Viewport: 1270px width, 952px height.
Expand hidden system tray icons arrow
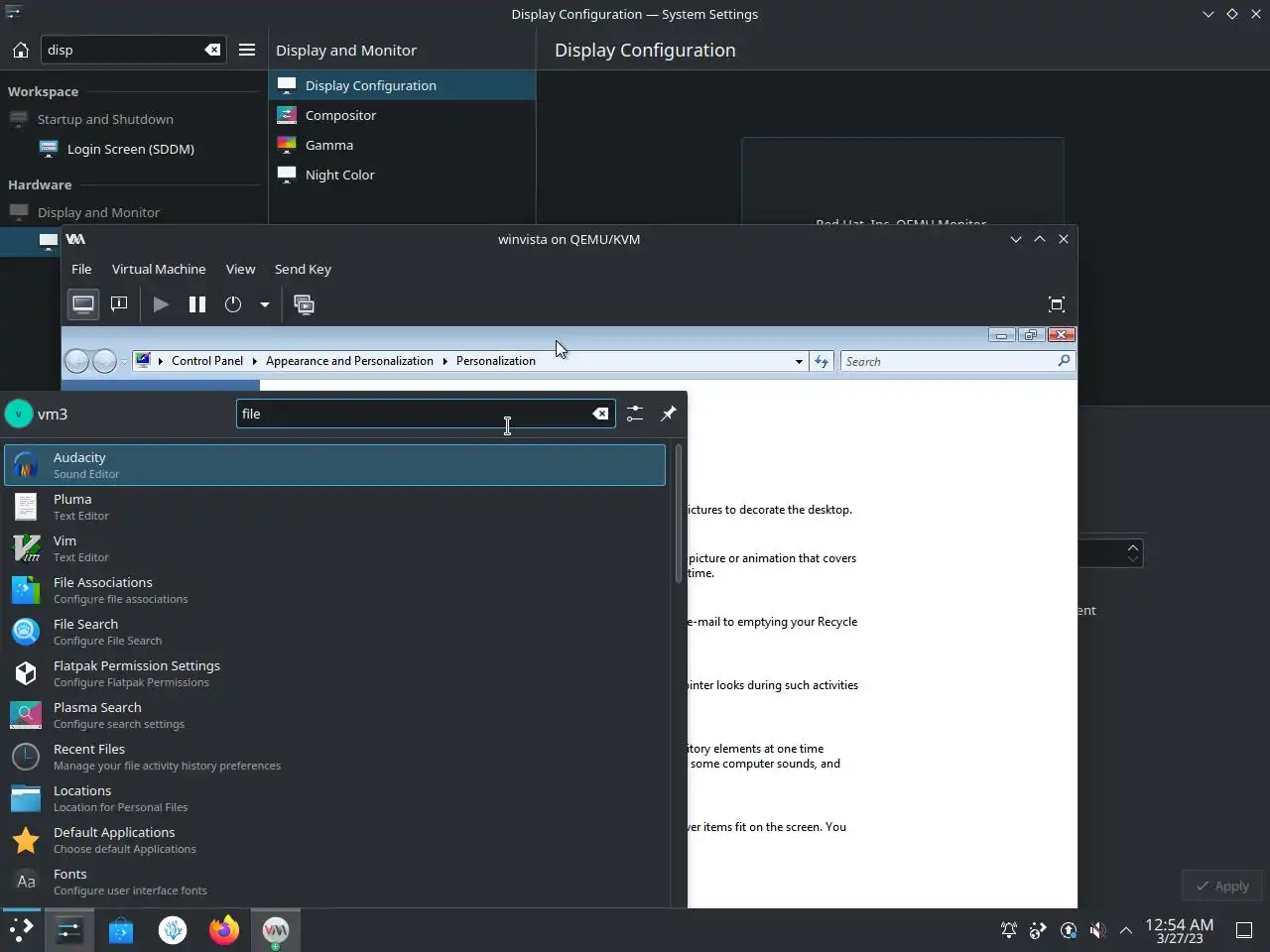[1126, 930]
